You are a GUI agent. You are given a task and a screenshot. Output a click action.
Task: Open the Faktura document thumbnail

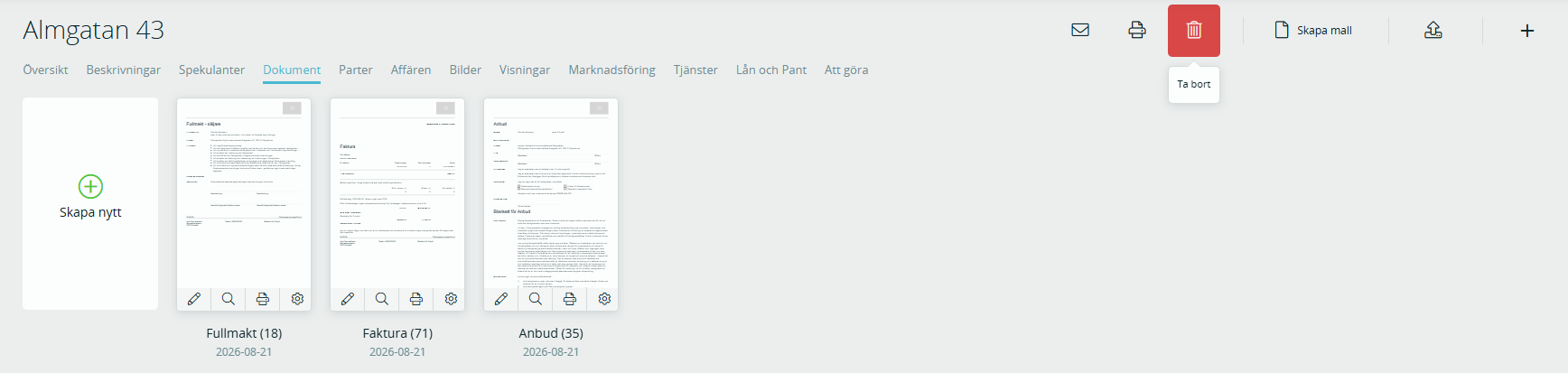pos(397,193)
